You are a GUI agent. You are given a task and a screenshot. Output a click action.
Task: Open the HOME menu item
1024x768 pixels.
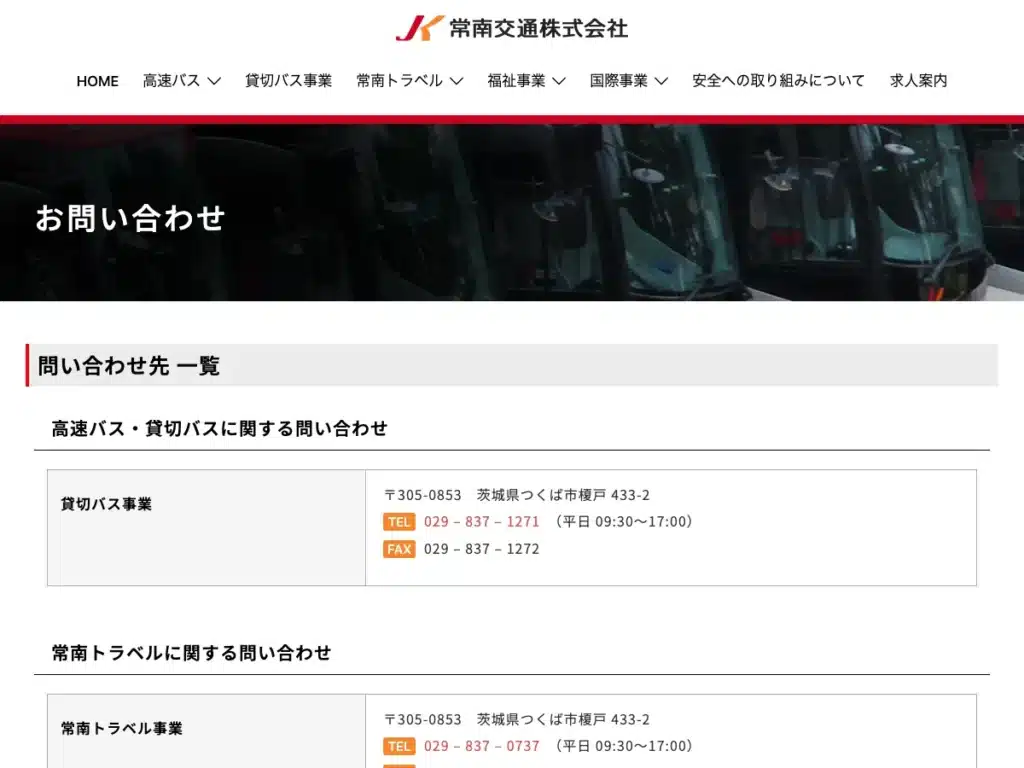pyautogui.click(x=97, y=81)
